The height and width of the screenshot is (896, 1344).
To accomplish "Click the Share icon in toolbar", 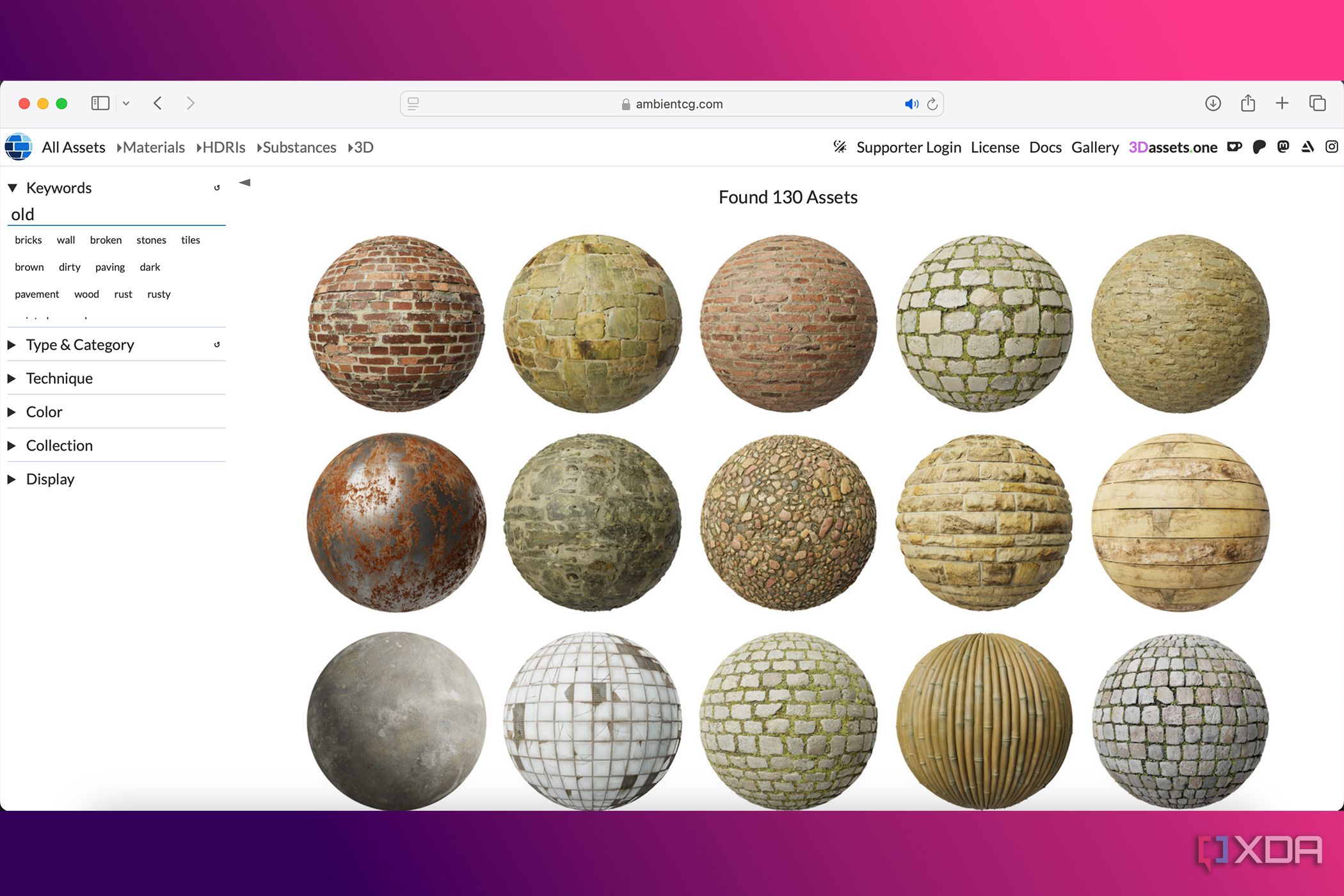I will click(1247, 103).
